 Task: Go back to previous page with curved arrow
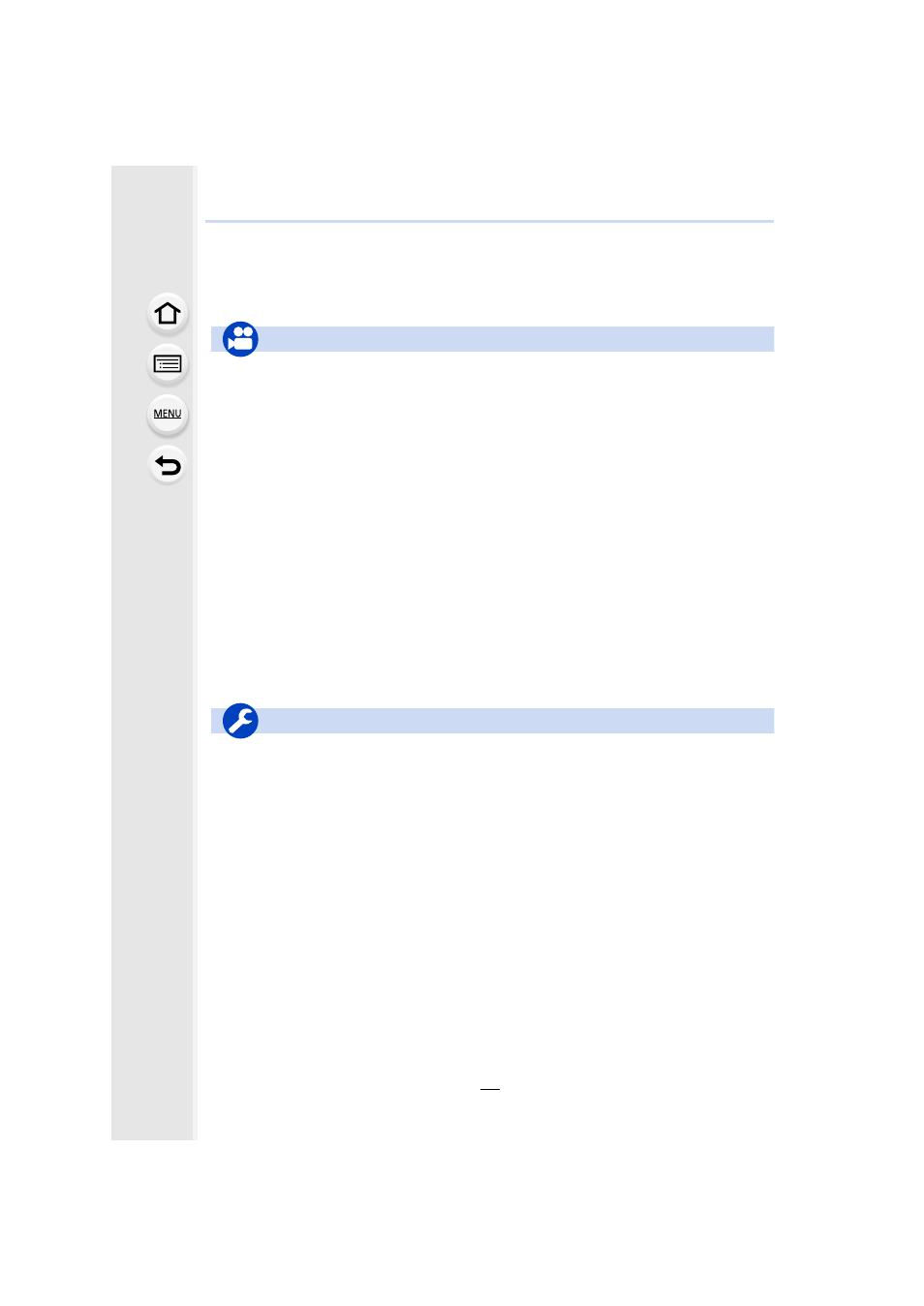pyautogui.click(x=168, y=466)
